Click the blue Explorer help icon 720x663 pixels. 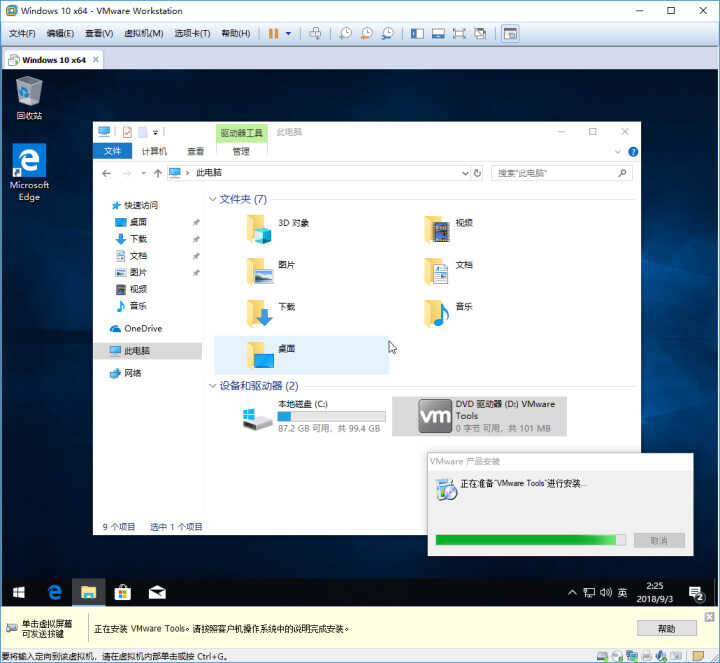633,152
